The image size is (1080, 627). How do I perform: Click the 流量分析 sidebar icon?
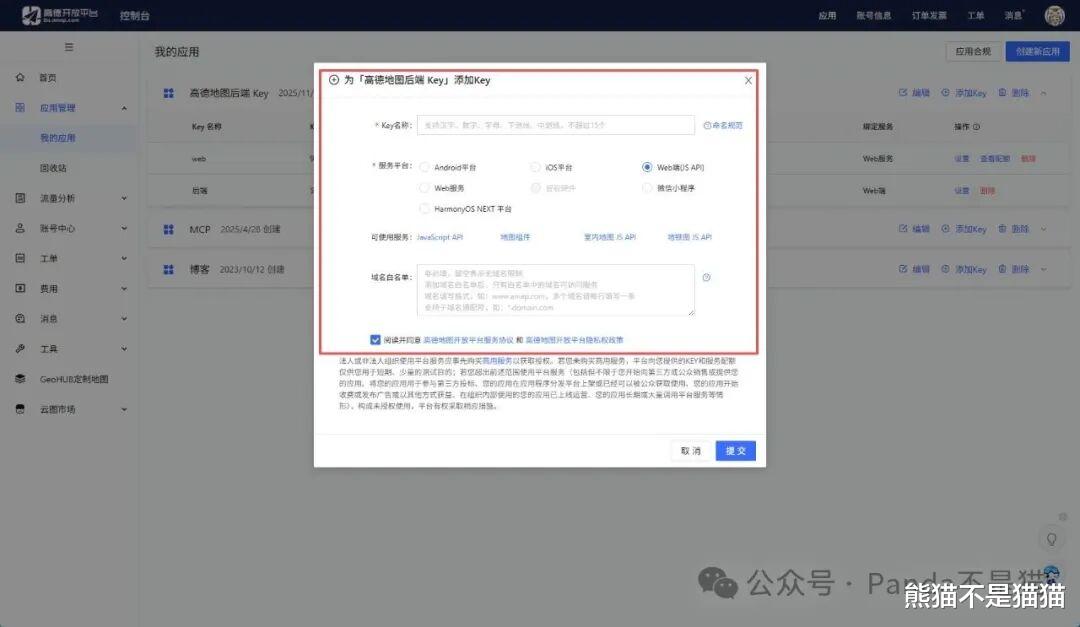(20, 198)
